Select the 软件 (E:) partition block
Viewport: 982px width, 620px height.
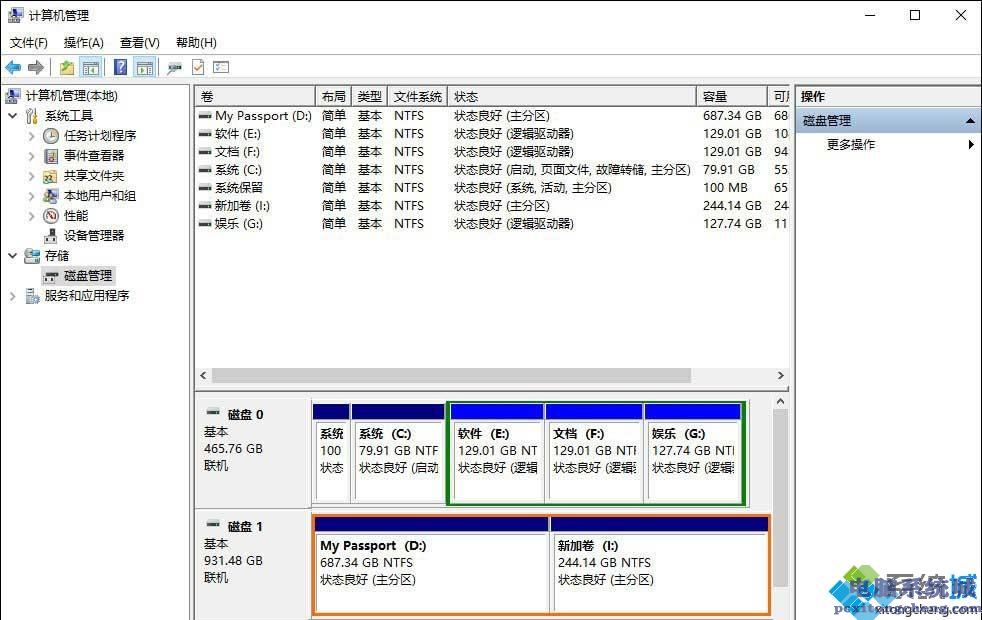[497, 453]
